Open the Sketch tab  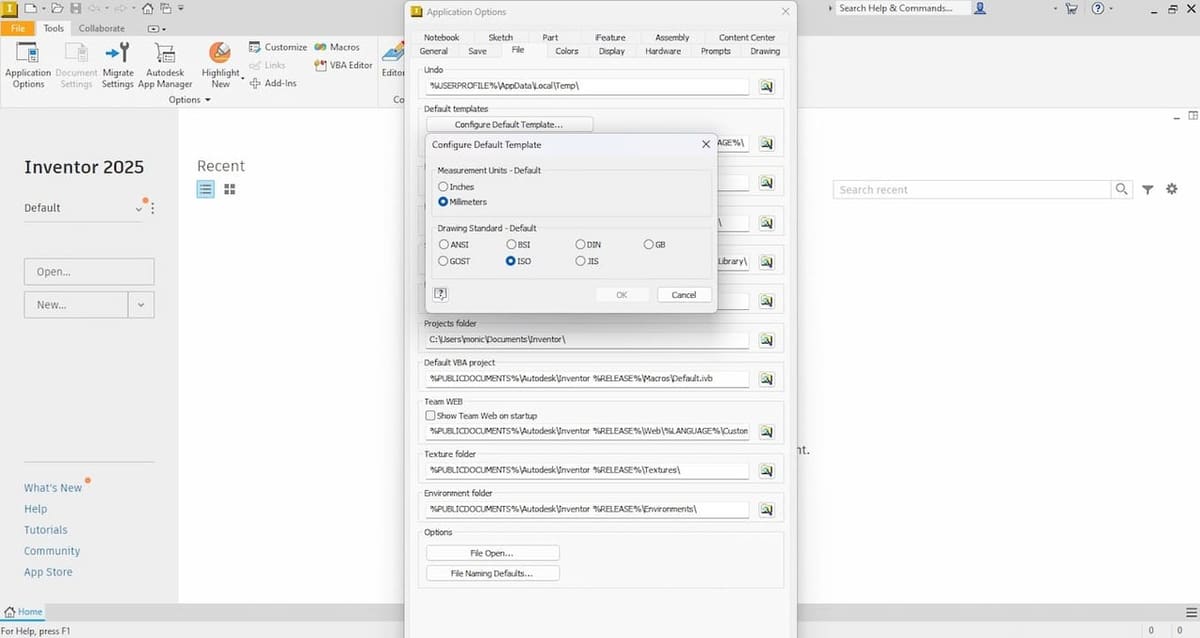(500, 38)
